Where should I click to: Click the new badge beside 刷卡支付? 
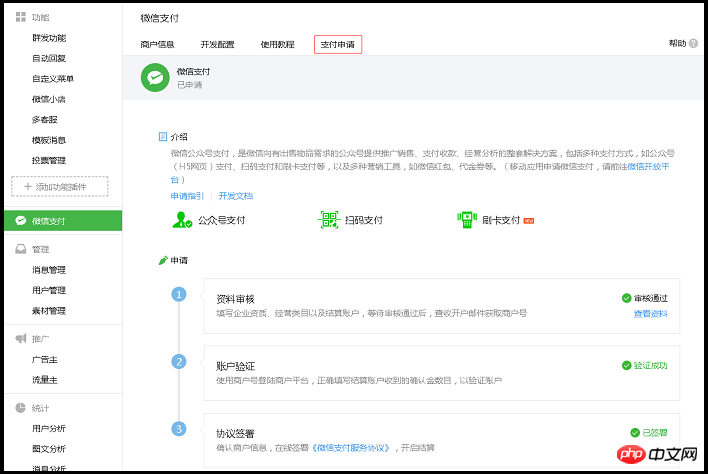click(x=529, y=221)
